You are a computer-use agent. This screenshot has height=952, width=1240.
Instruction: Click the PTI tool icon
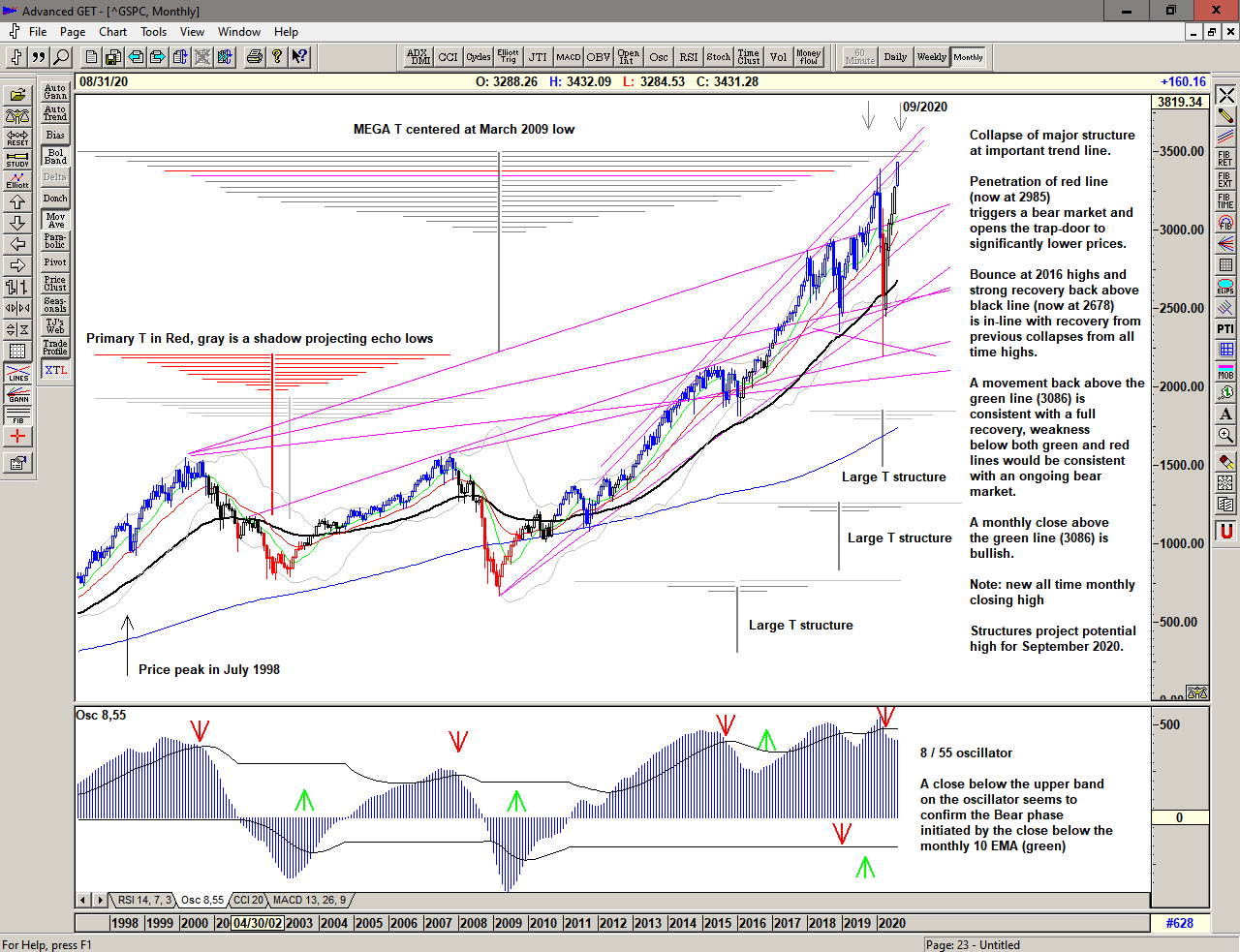click(x=1225, y=329)
